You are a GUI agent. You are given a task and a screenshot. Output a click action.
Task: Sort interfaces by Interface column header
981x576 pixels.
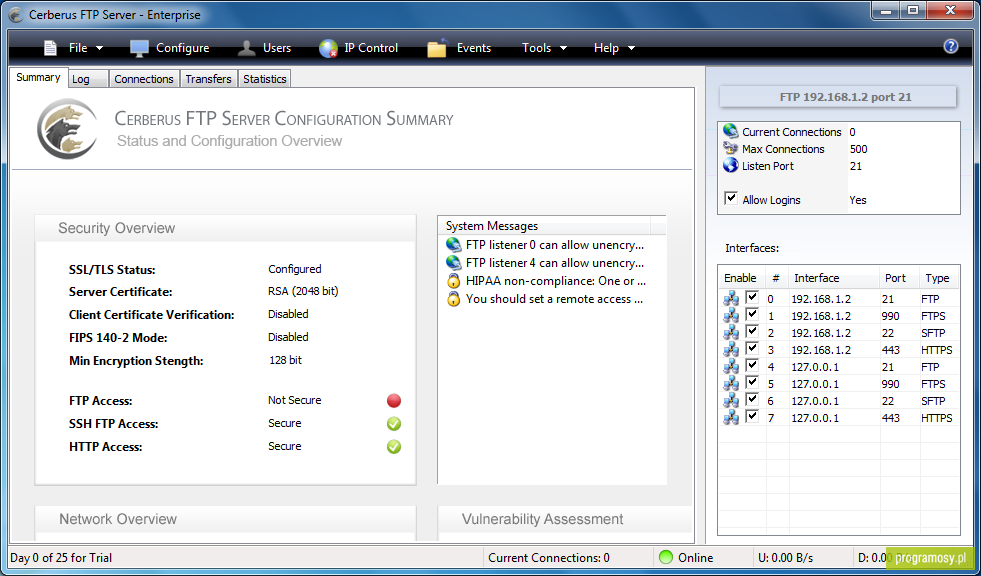pos(833,278)
